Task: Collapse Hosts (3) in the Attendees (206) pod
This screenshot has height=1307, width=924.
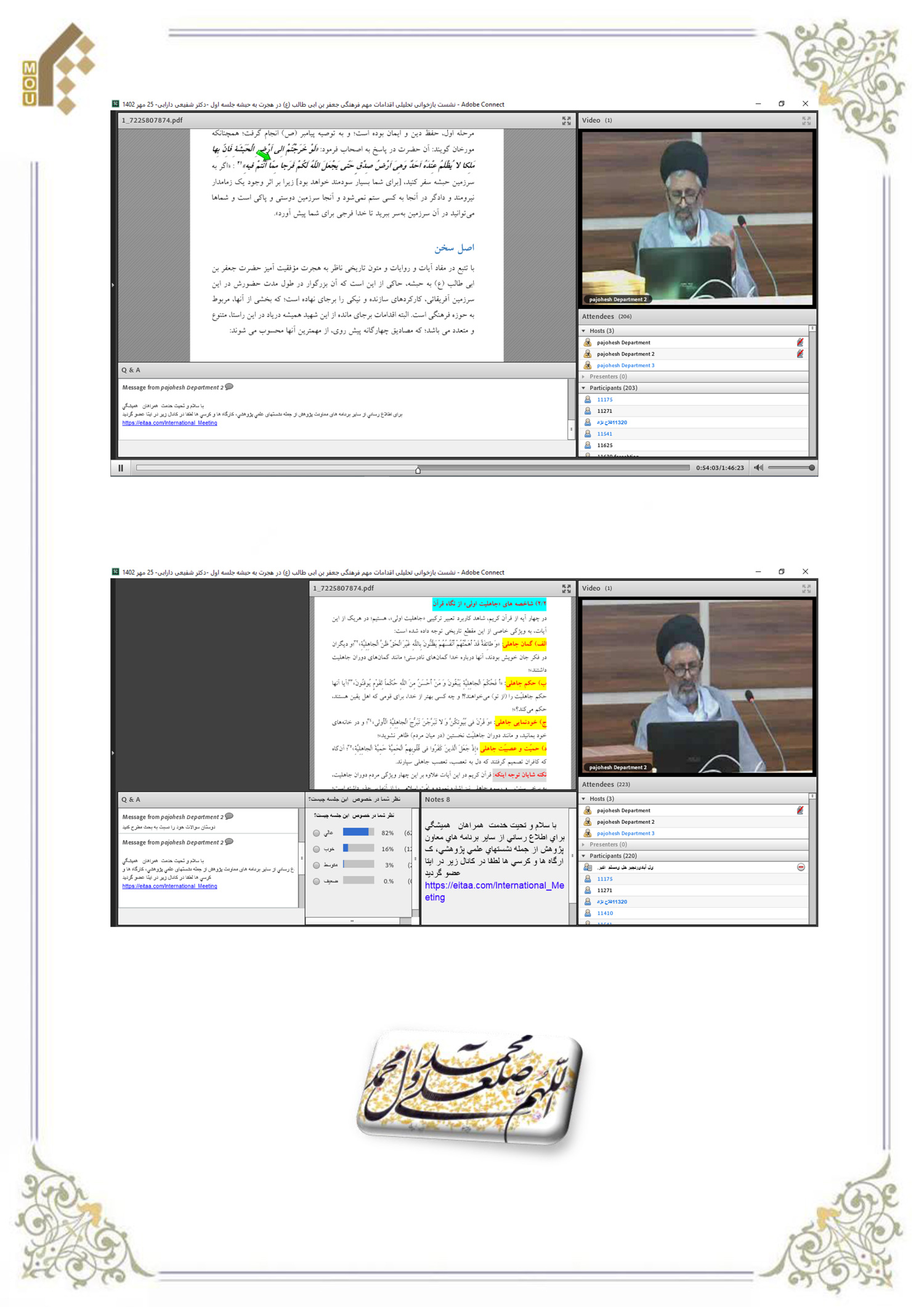Action: tap(583, 331)
